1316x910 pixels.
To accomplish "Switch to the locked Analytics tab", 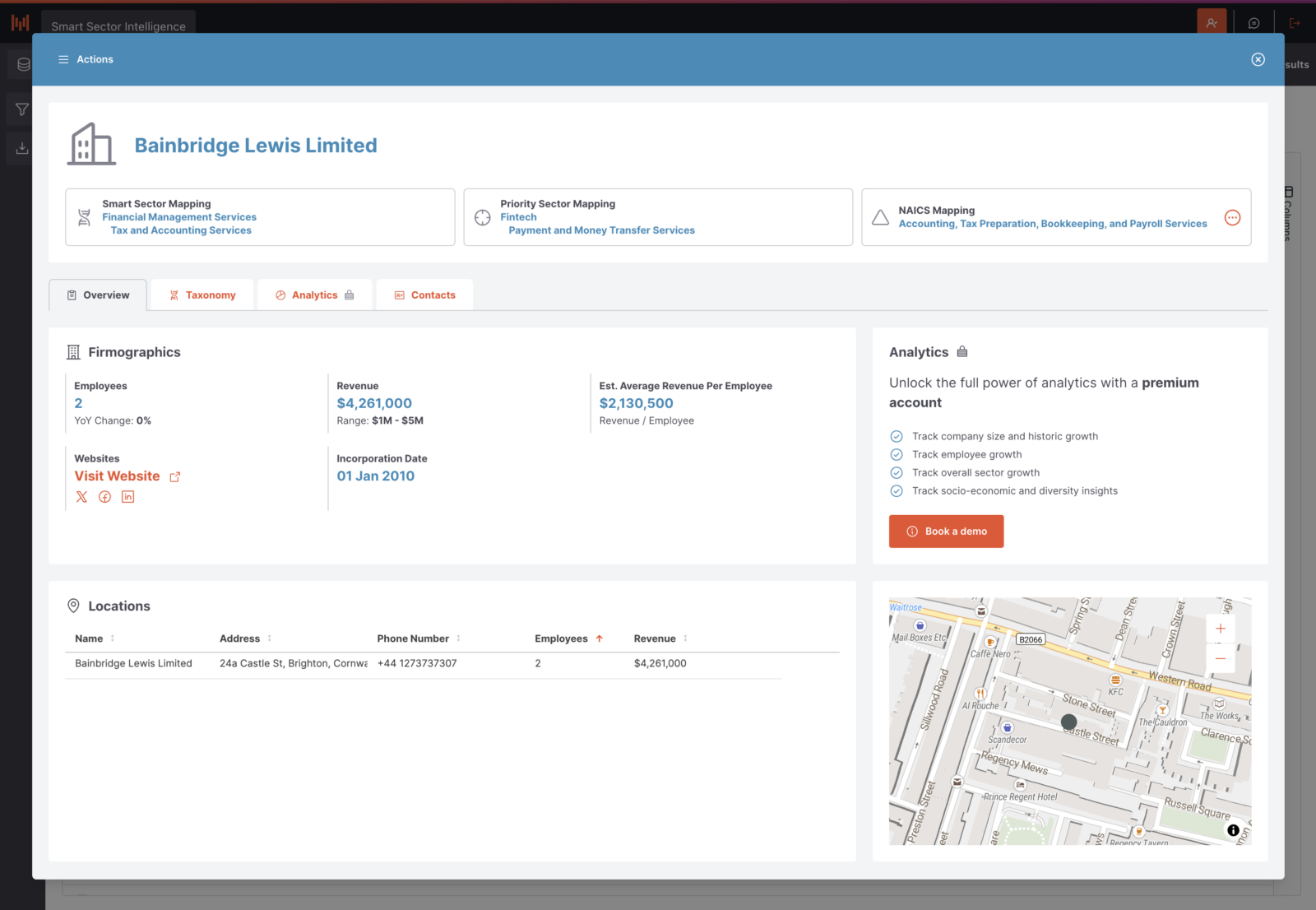I will click(315, 295).
